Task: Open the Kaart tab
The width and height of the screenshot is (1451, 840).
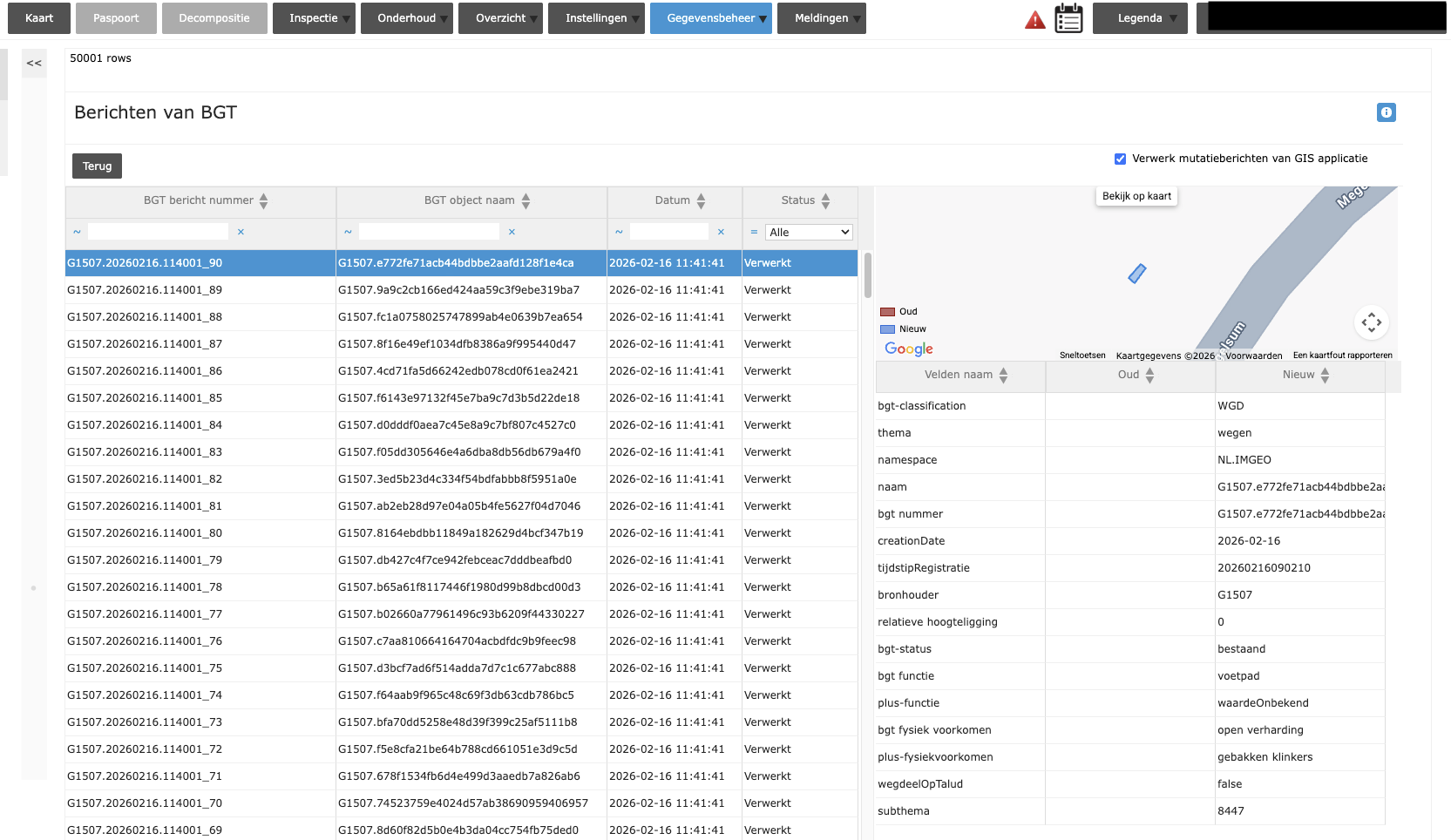Action: click(39, 18)
